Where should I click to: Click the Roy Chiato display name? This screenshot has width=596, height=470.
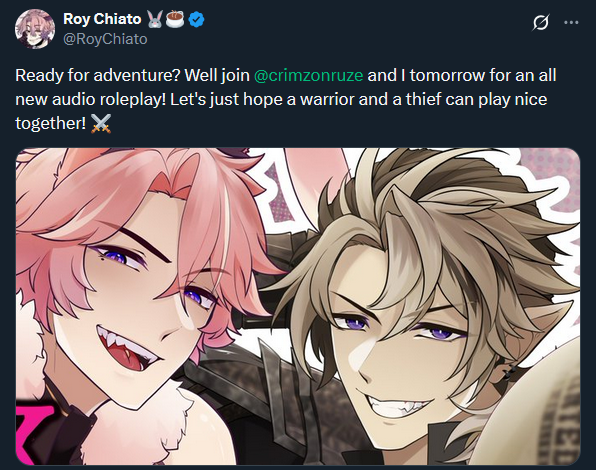point(102,19)
